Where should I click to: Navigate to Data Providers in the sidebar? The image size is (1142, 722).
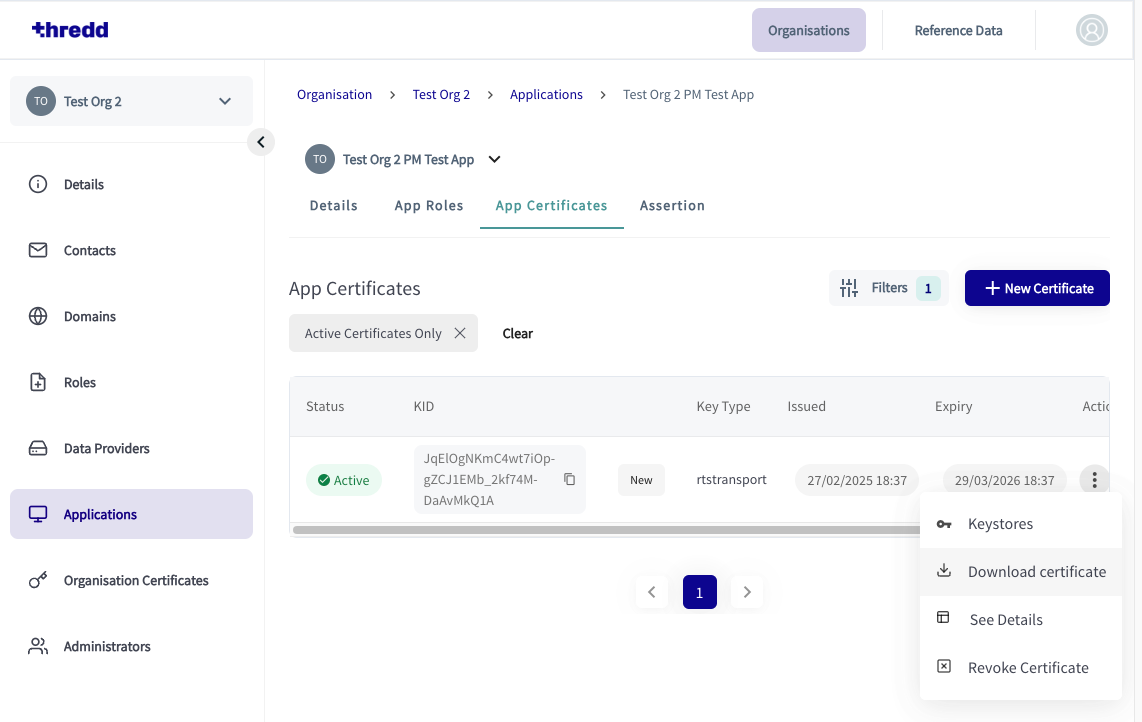click(x=131, y=448)
